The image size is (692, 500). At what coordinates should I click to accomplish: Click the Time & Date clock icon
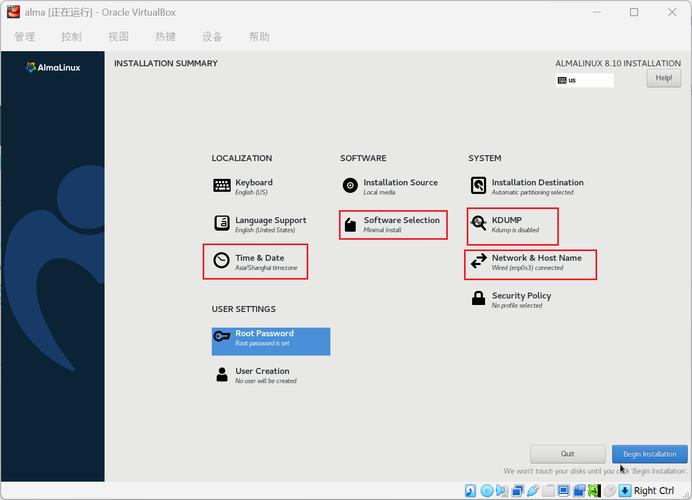pyautogui.click(x=221, y=261)
